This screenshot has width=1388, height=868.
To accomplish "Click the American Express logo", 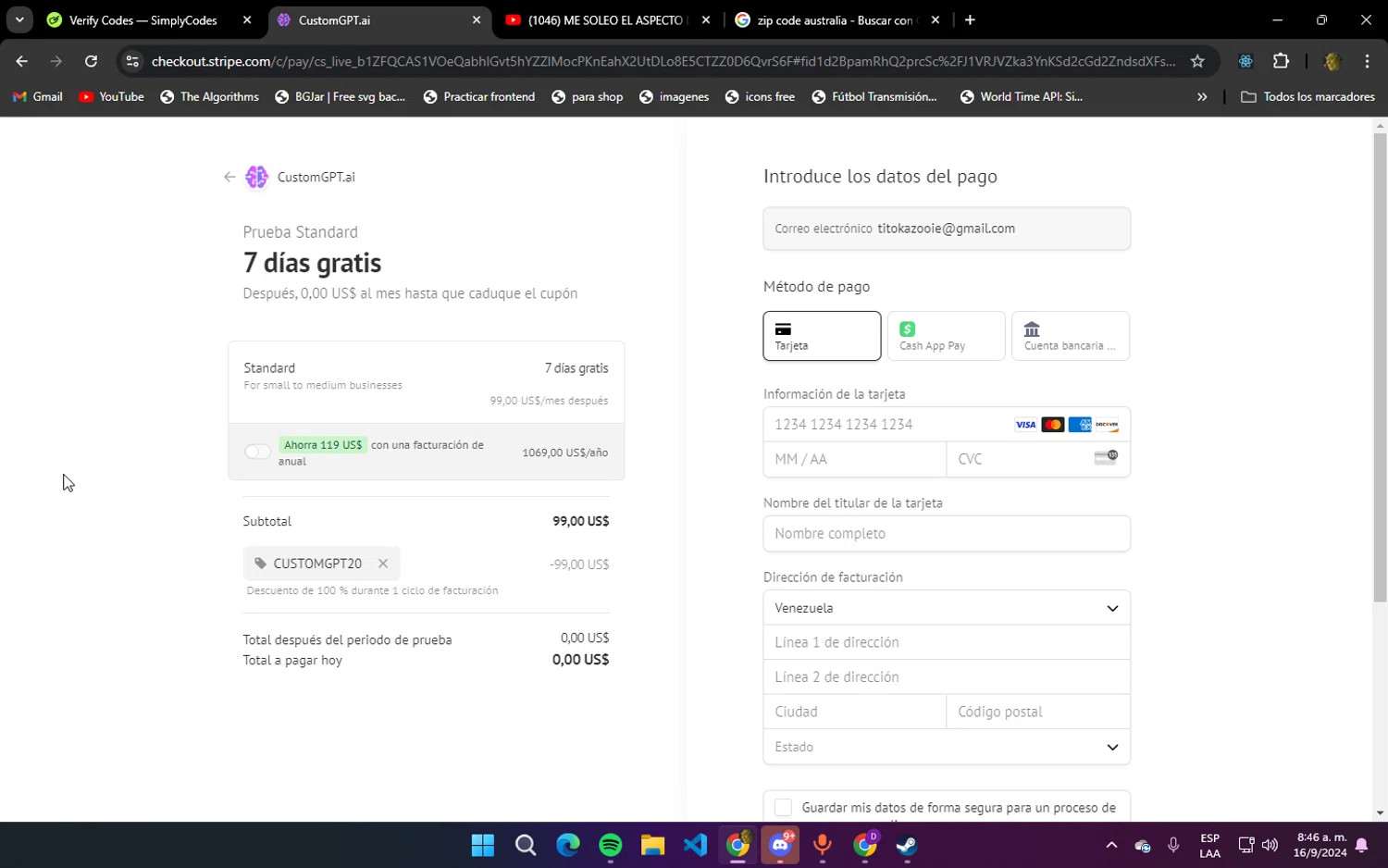I will tap(1079, 425).
